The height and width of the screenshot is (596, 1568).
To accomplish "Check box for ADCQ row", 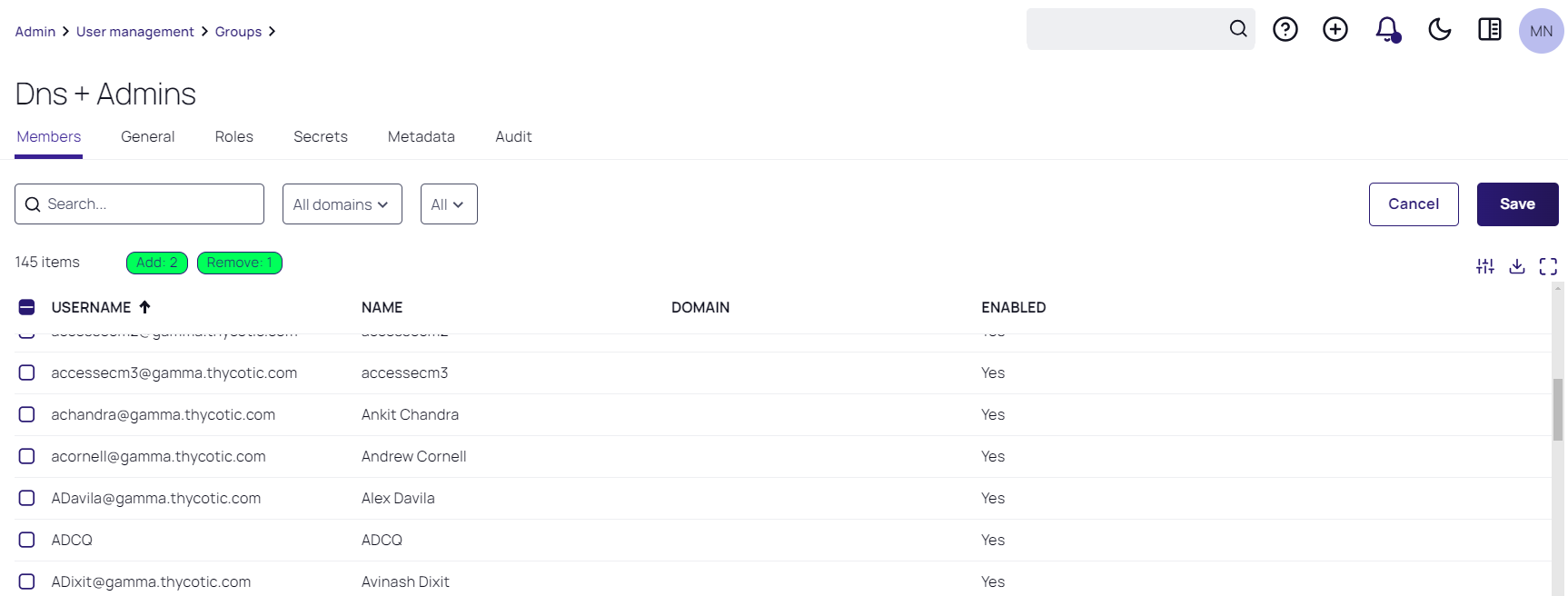I will point(27,540).
